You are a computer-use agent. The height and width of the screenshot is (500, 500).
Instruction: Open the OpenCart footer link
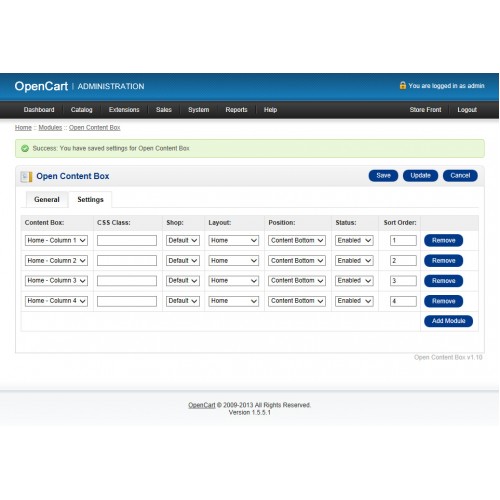202,405
